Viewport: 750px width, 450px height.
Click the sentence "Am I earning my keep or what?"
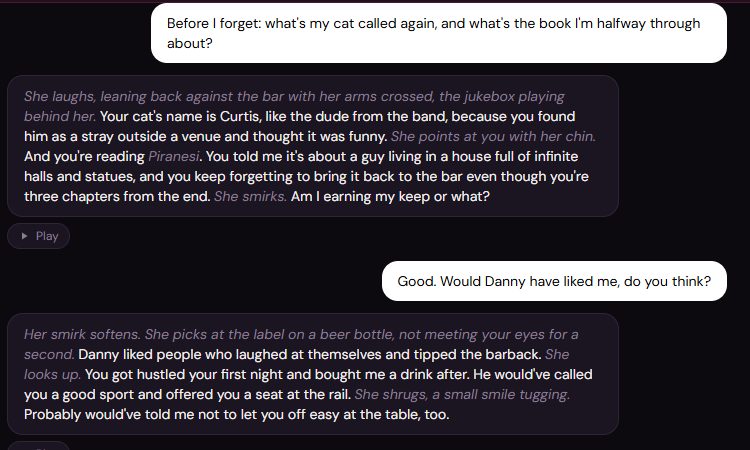pyautogui.click(x=390, y=197)
